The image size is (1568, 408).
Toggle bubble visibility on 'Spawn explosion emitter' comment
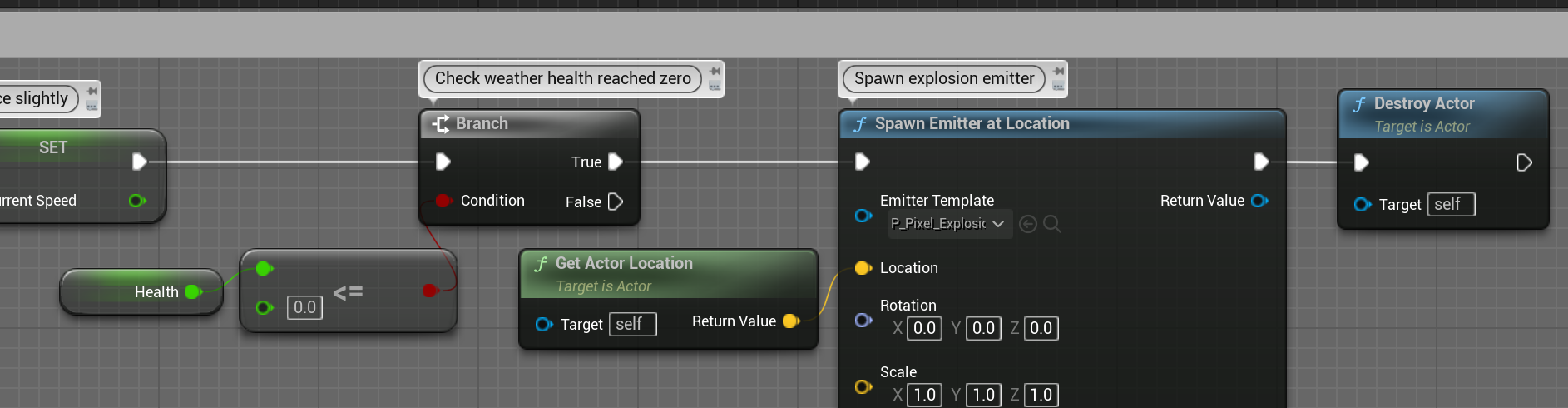tap(1058, 86)
